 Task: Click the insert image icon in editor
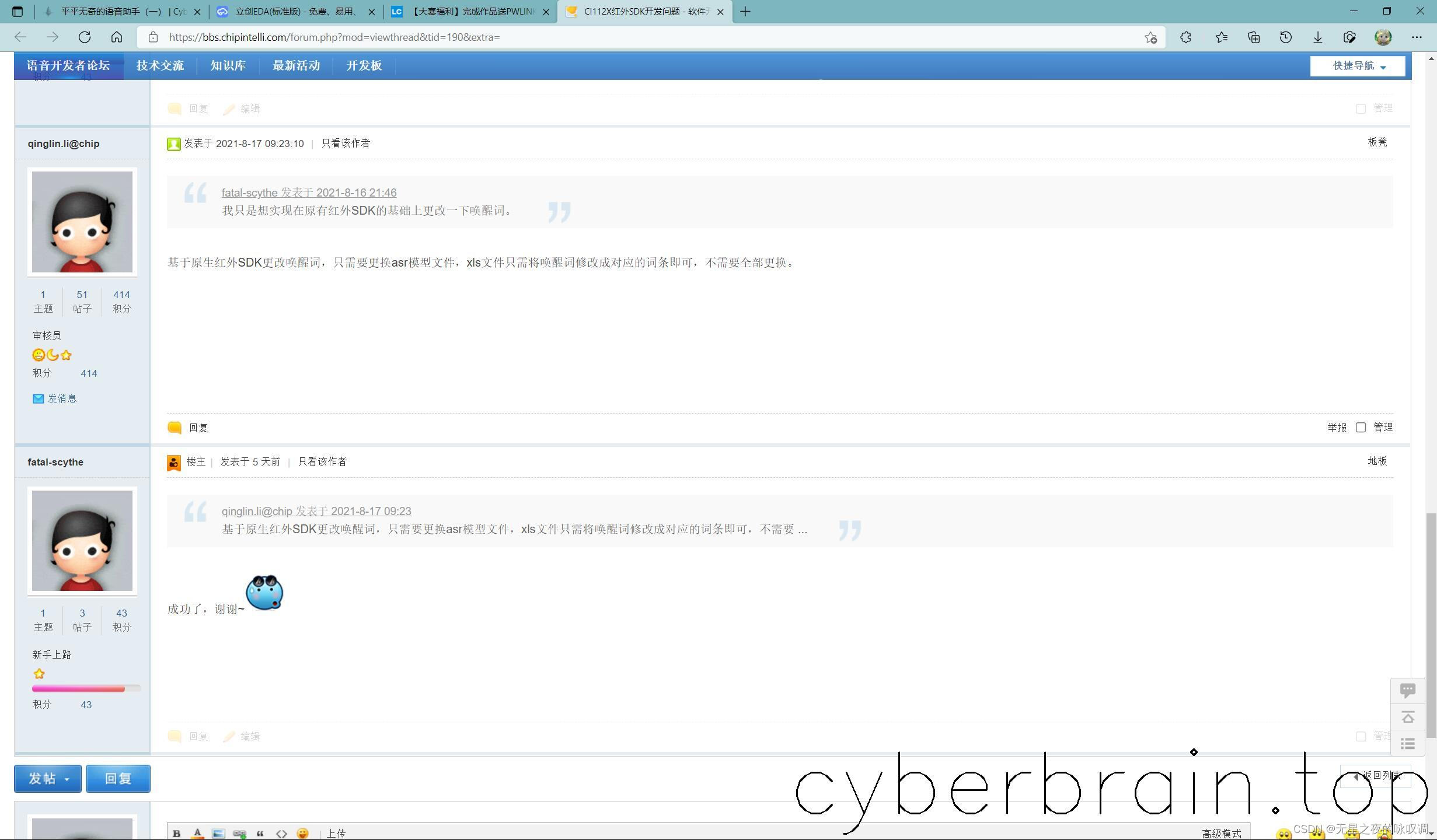[218, 833]
